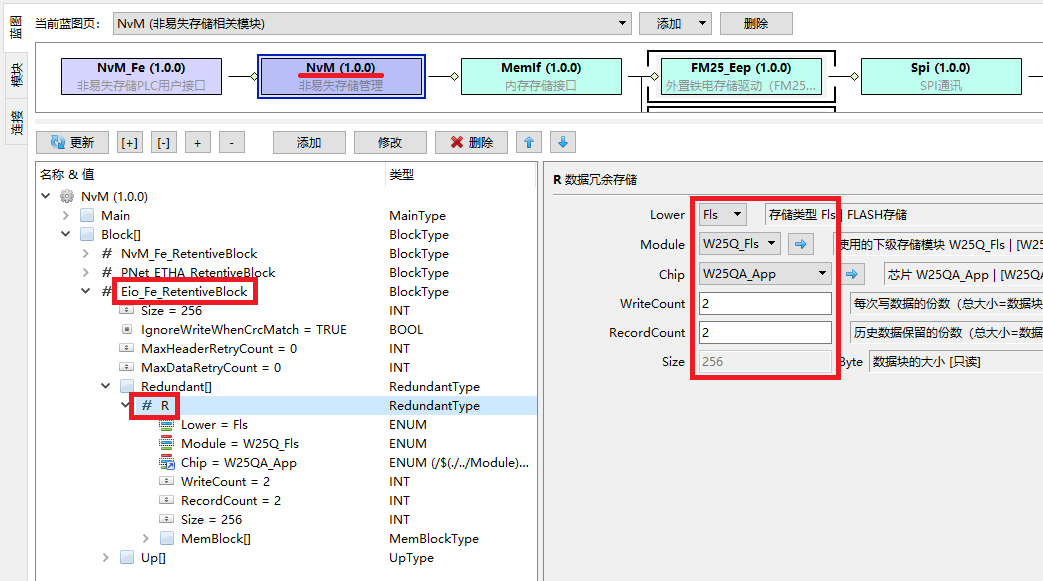Switch to the 连接 side tab

click(x=17, y=122)
